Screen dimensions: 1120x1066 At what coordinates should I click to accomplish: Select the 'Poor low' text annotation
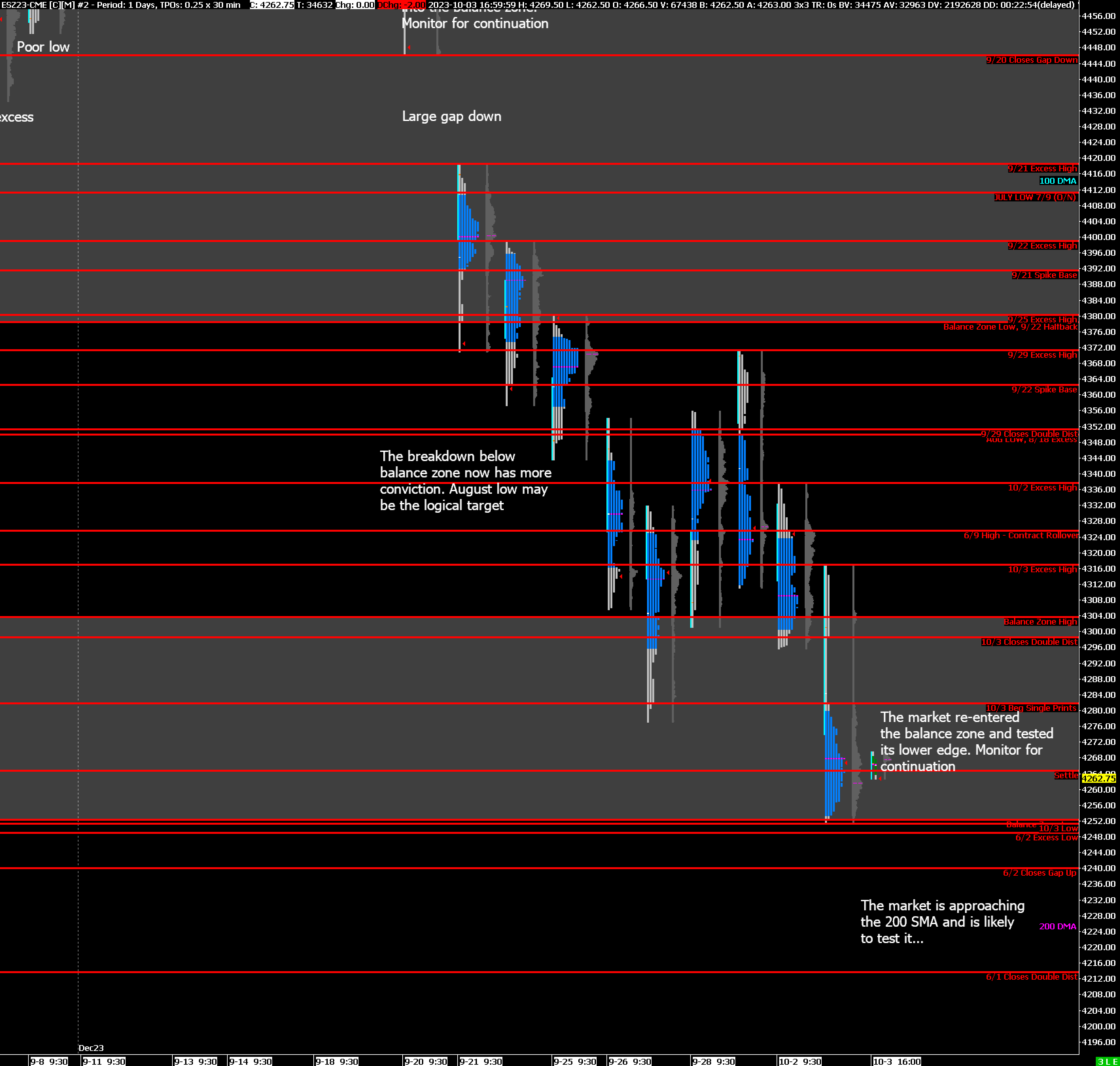(43, 47)
